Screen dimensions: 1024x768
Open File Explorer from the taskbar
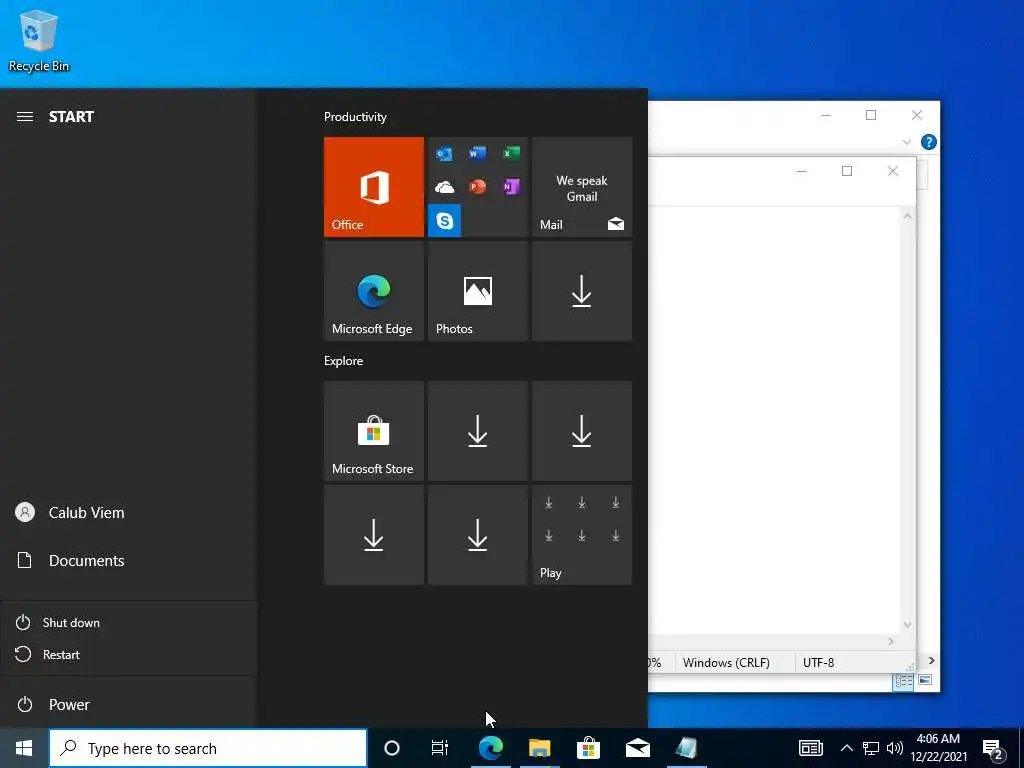tap(539, 748)
